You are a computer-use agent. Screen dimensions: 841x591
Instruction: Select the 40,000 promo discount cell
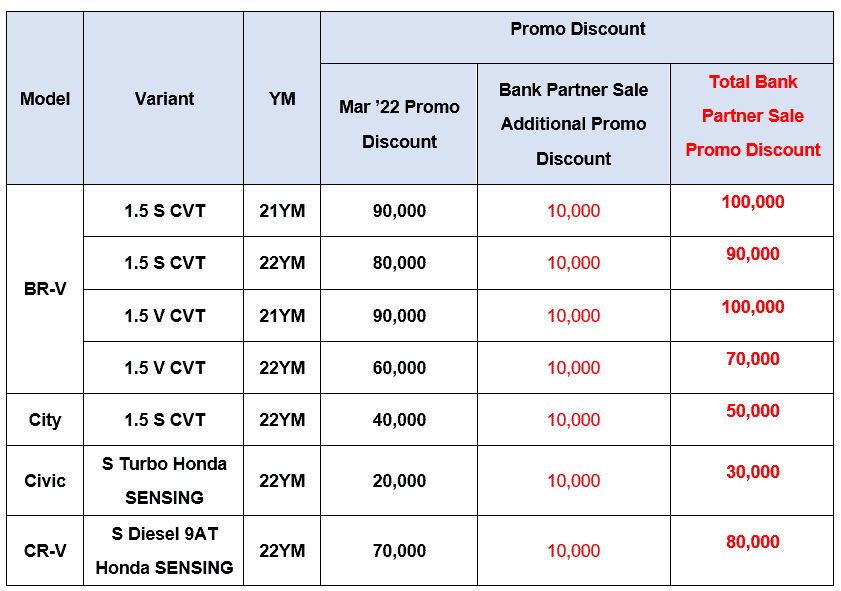(399, 420)
